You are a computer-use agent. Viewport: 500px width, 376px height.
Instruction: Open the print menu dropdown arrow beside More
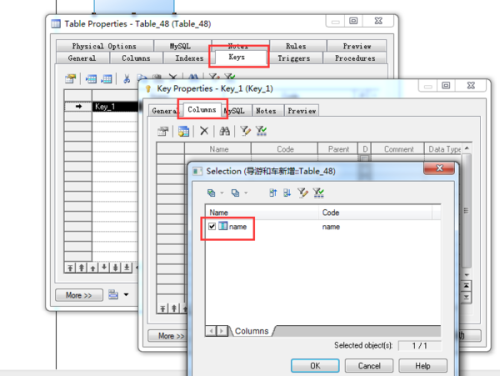click(x=126, y=295)
